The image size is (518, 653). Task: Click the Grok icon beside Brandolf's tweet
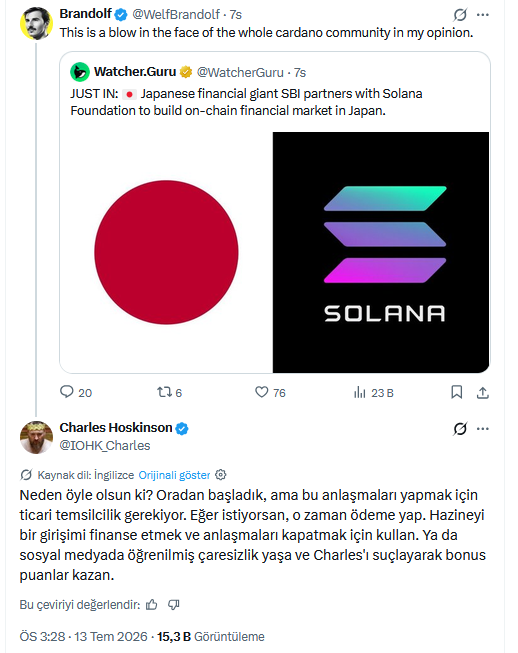(460, 15)
